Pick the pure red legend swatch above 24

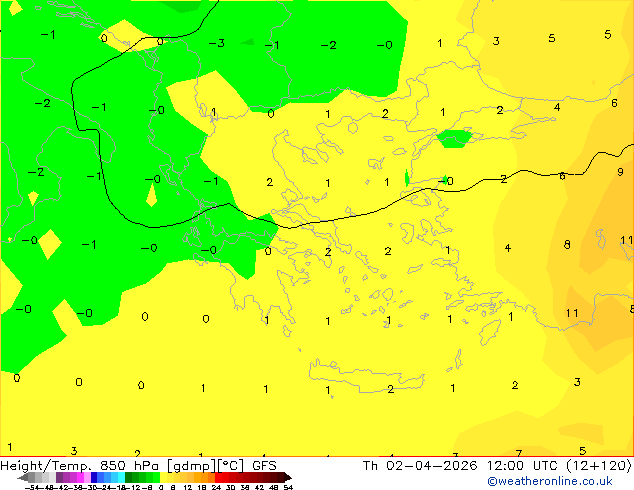pos(218,477)
